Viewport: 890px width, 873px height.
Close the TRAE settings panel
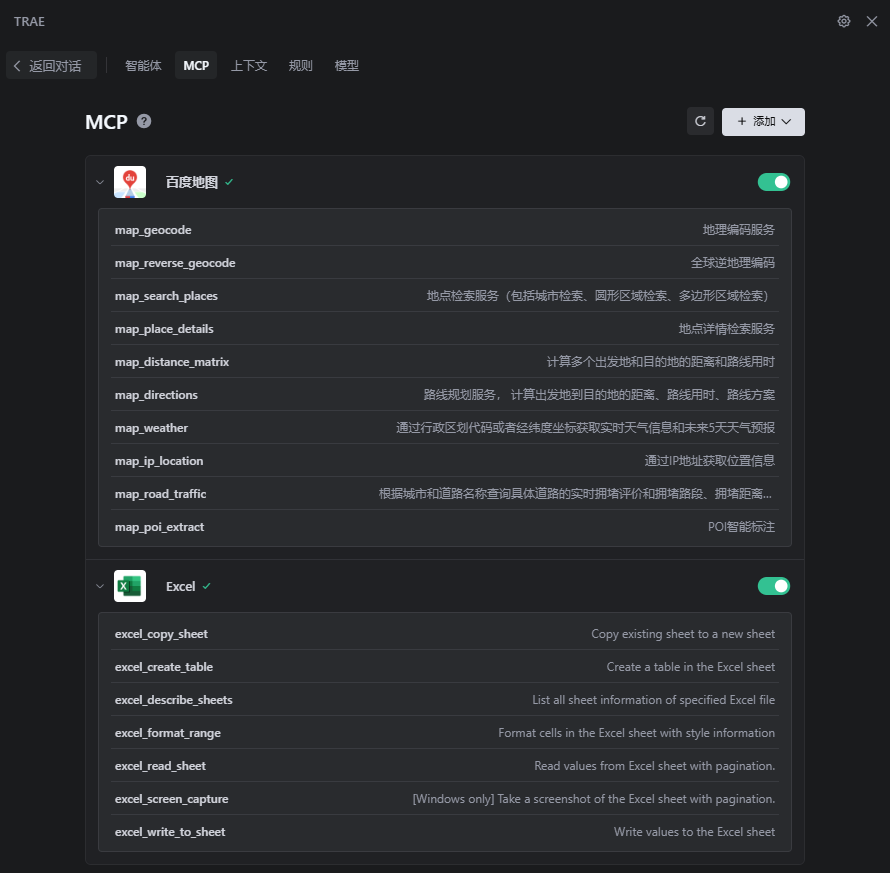(x=872, y=22)
